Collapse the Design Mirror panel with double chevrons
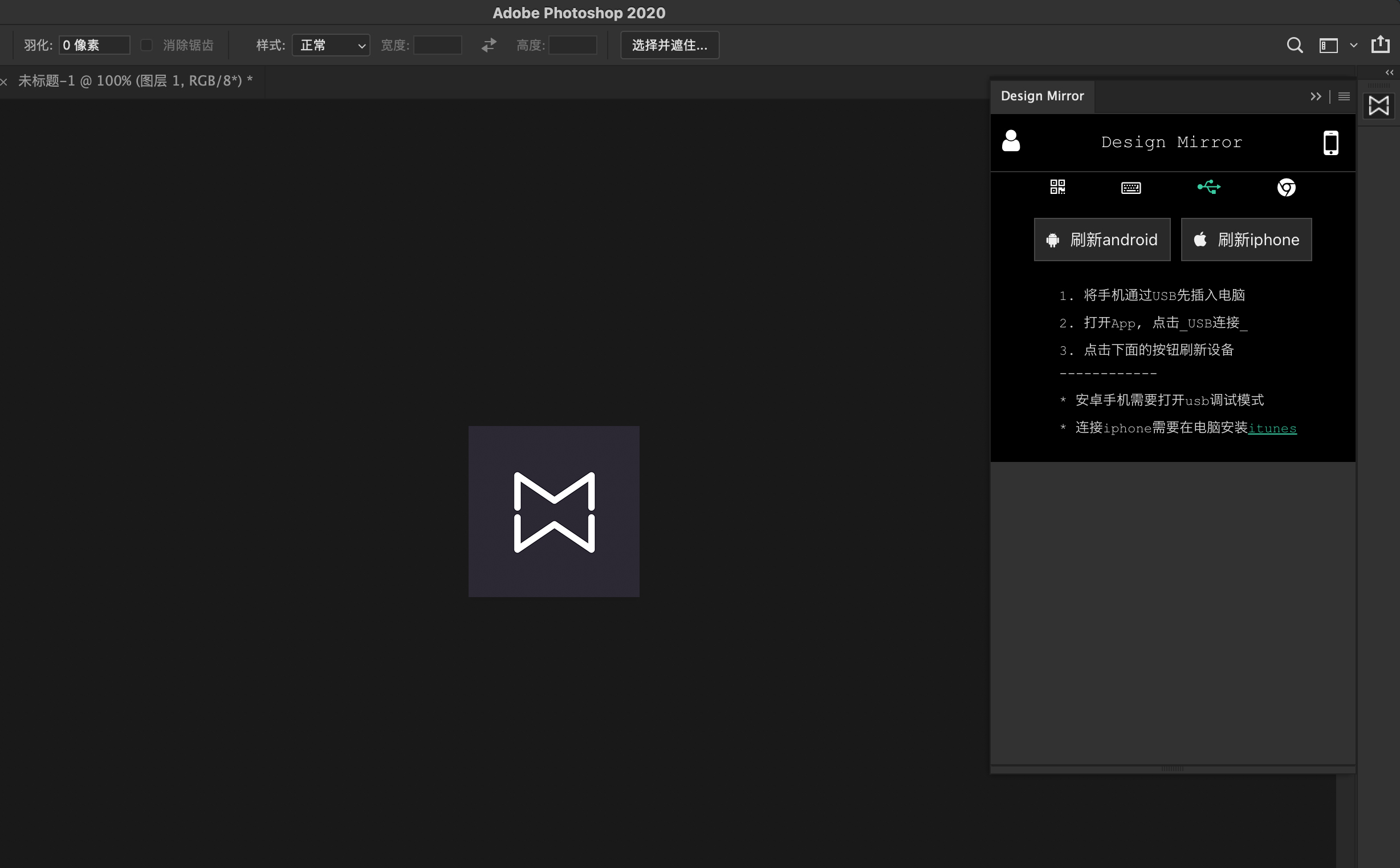The height and width of the screenshot is (868, 1400). point(1315,96)
